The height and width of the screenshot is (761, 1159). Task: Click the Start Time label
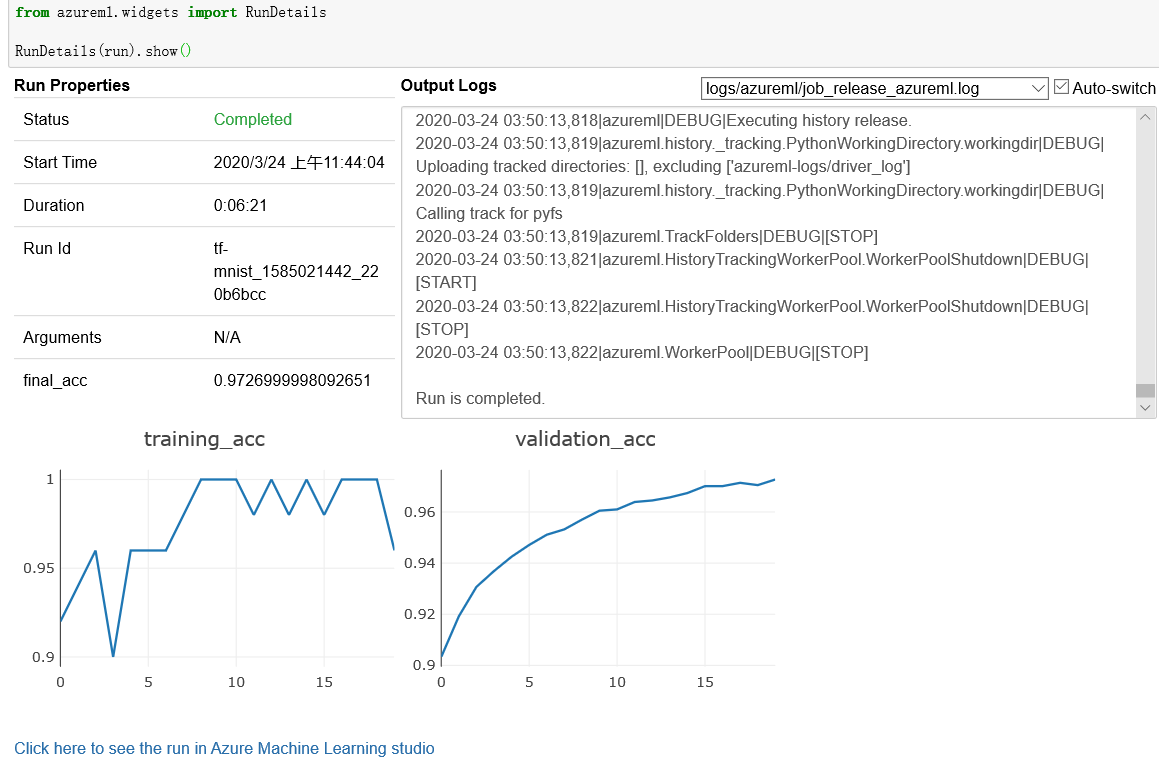(x=60, y=163)
